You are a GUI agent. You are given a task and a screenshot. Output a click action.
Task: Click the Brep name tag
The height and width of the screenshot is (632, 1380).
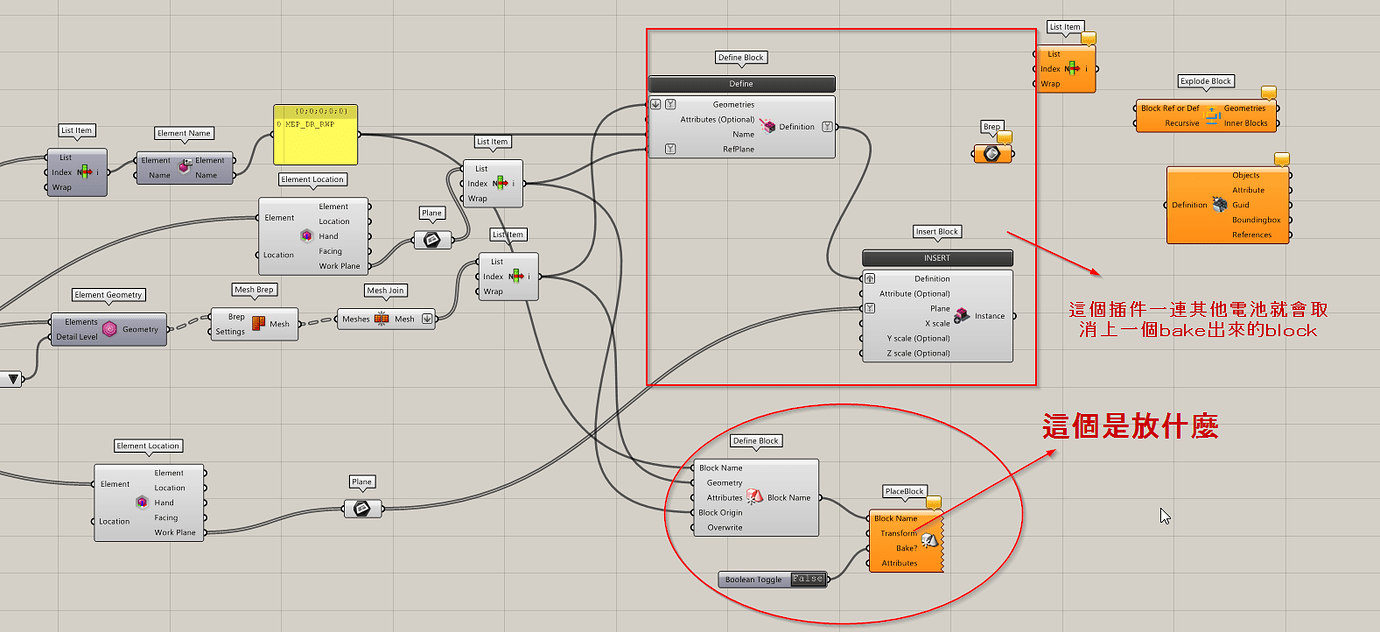(x=992, y=127)
